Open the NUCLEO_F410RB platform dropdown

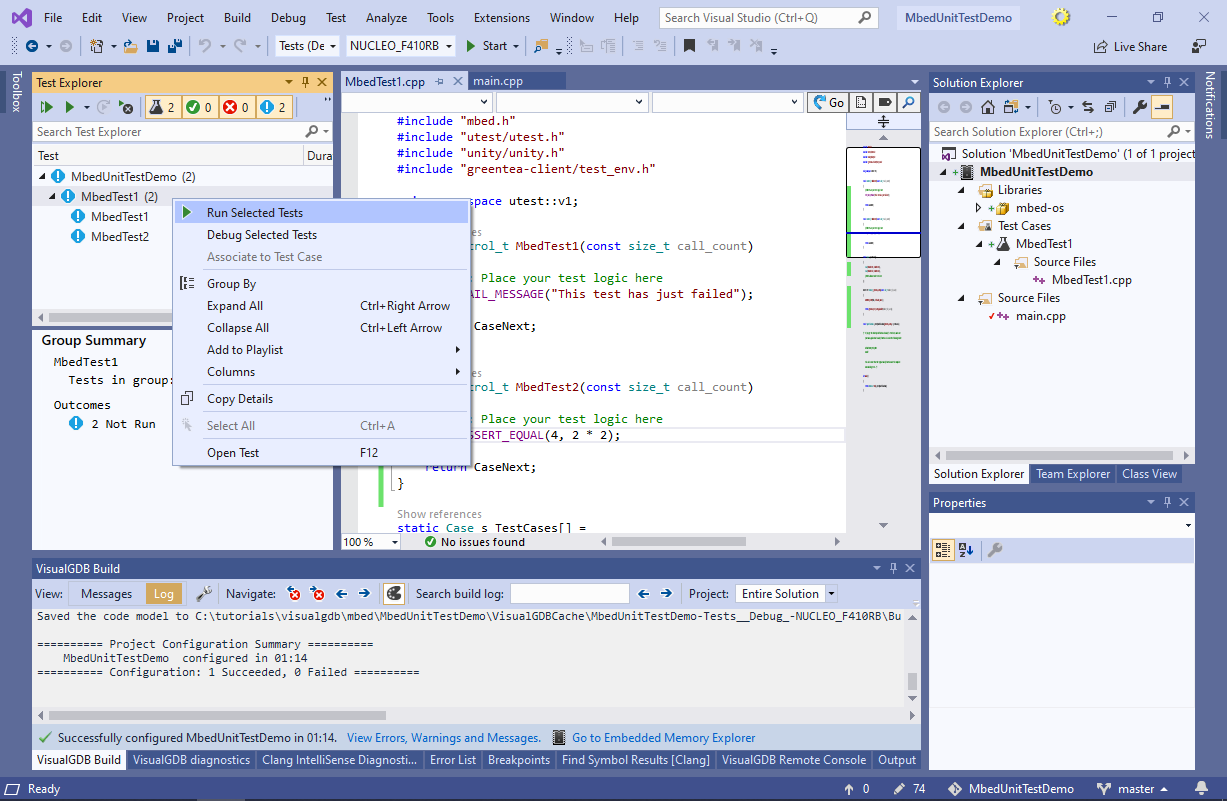click(400, 46)
